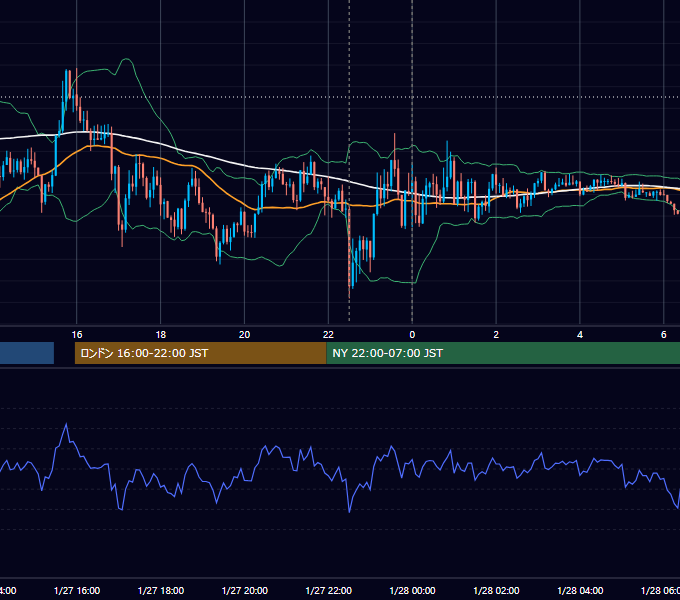Viewport: 680px width, 600px height.
Task: Click the 22 hour label on upper axis
Action: [x=328, y=335]
